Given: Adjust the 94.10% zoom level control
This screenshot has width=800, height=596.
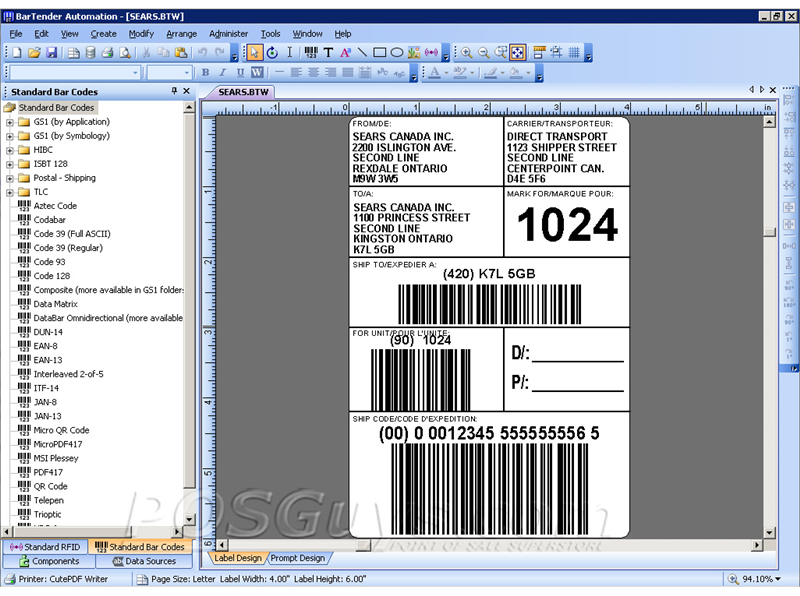Looking at the screenshot, I should point(758,578).
